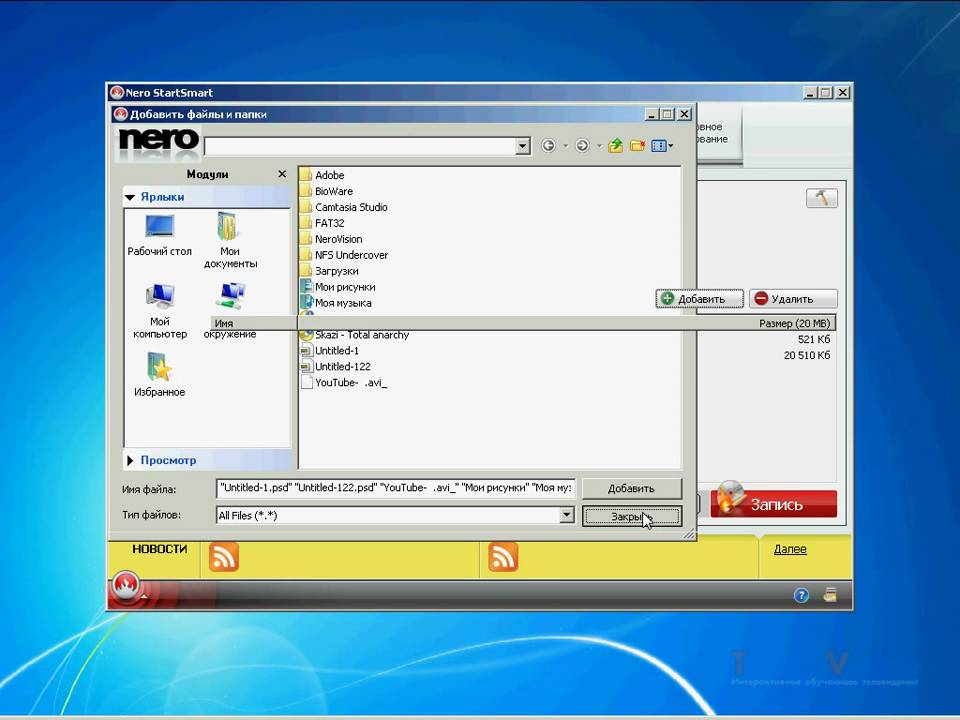This screenshot has width=960, height=720.
Task: Select the Untitled-1 file
Action: coord(330,351)
